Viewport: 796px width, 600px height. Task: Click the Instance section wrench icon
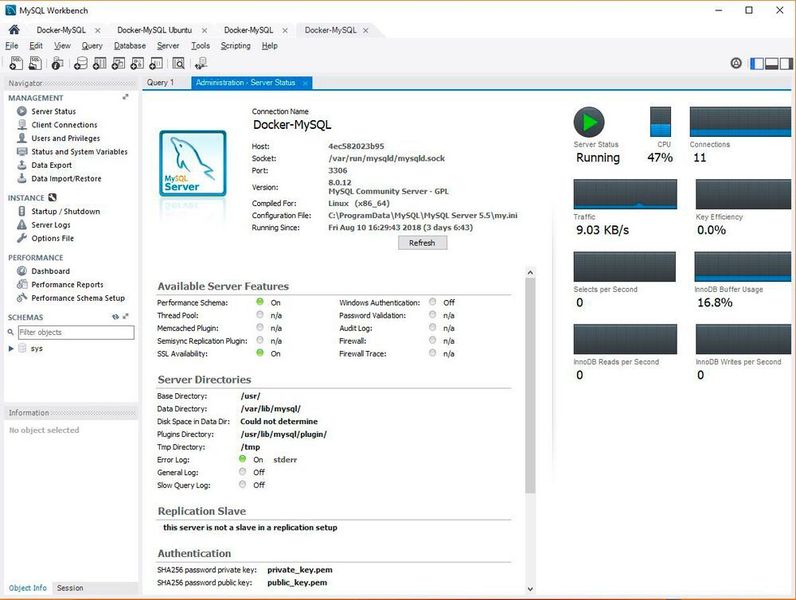coord(52,197)
